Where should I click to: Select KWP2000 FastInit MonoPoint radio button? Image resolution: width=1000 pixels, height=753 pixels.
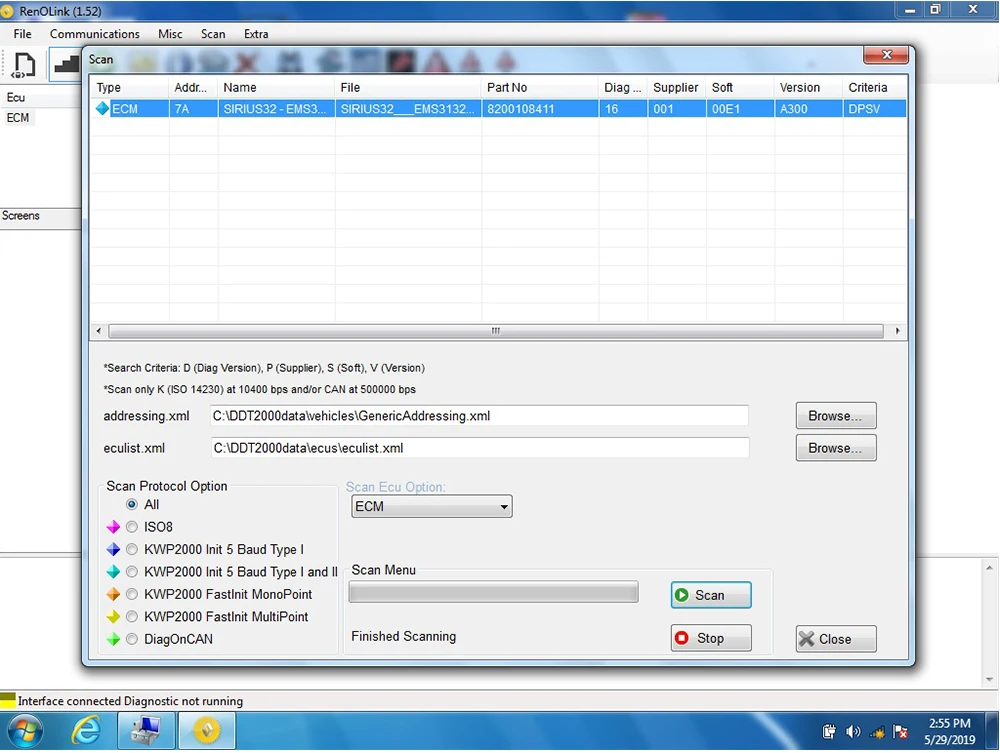131,594
